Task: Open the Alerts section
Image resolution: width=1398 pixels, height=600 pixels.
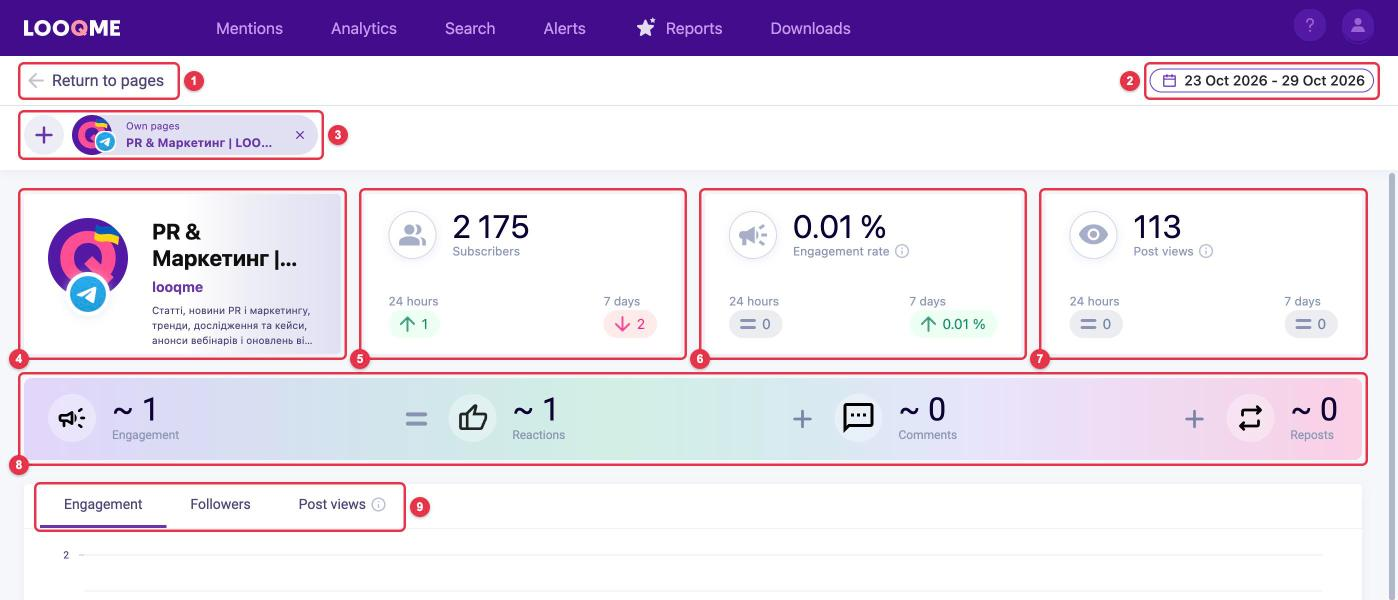Action: point(565,28)
